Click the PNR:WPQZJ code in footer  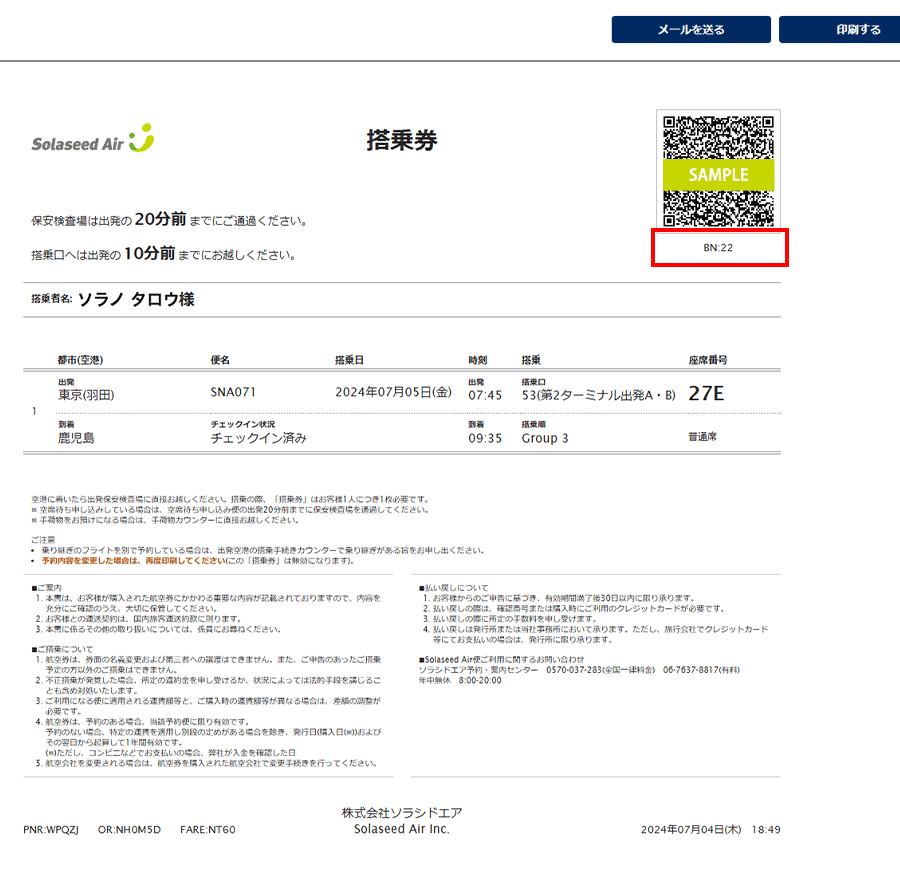pyautogui.click(x=49, y=830)
